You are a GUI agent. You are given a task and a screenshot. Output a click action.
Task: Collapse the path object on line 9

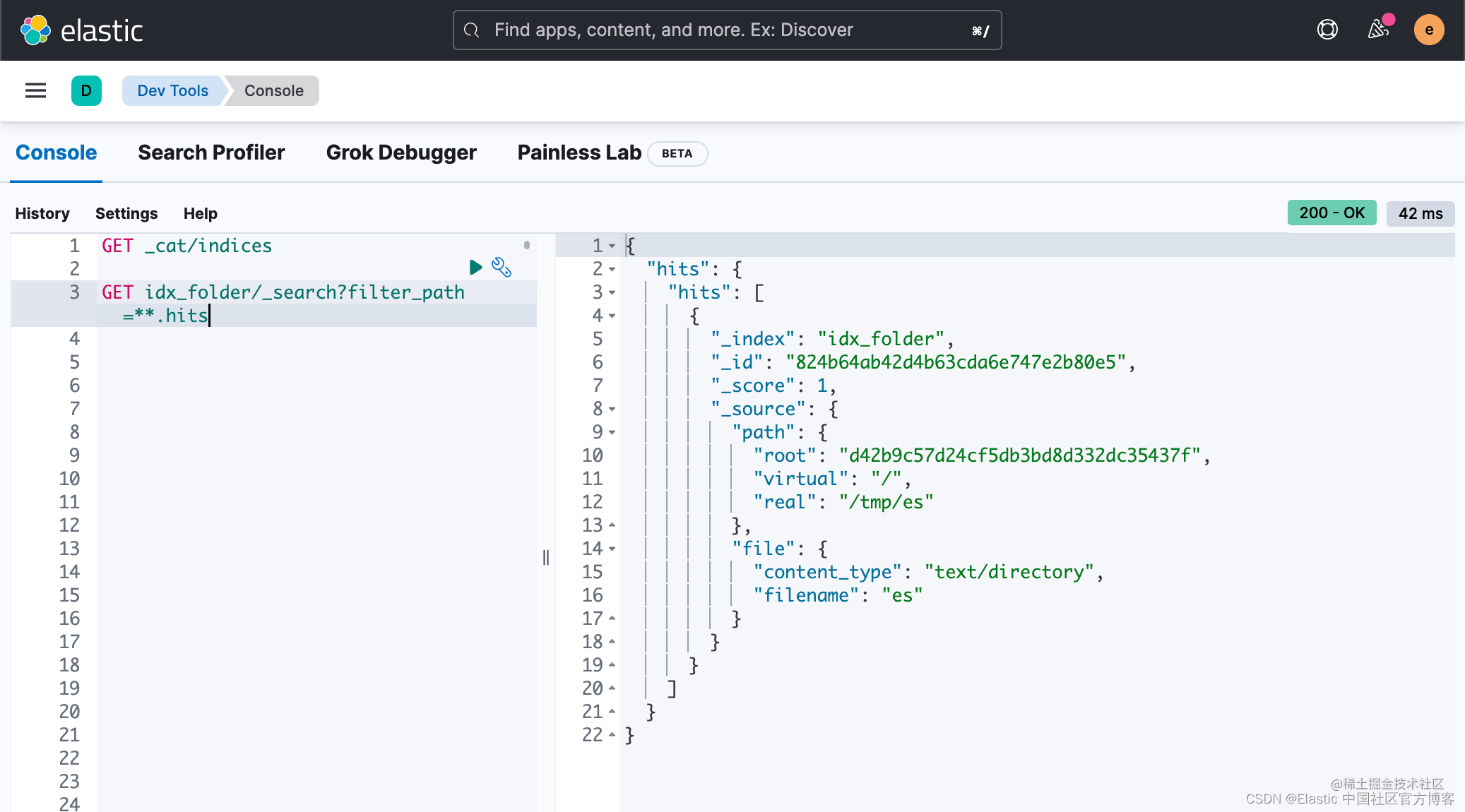point(612,433)
